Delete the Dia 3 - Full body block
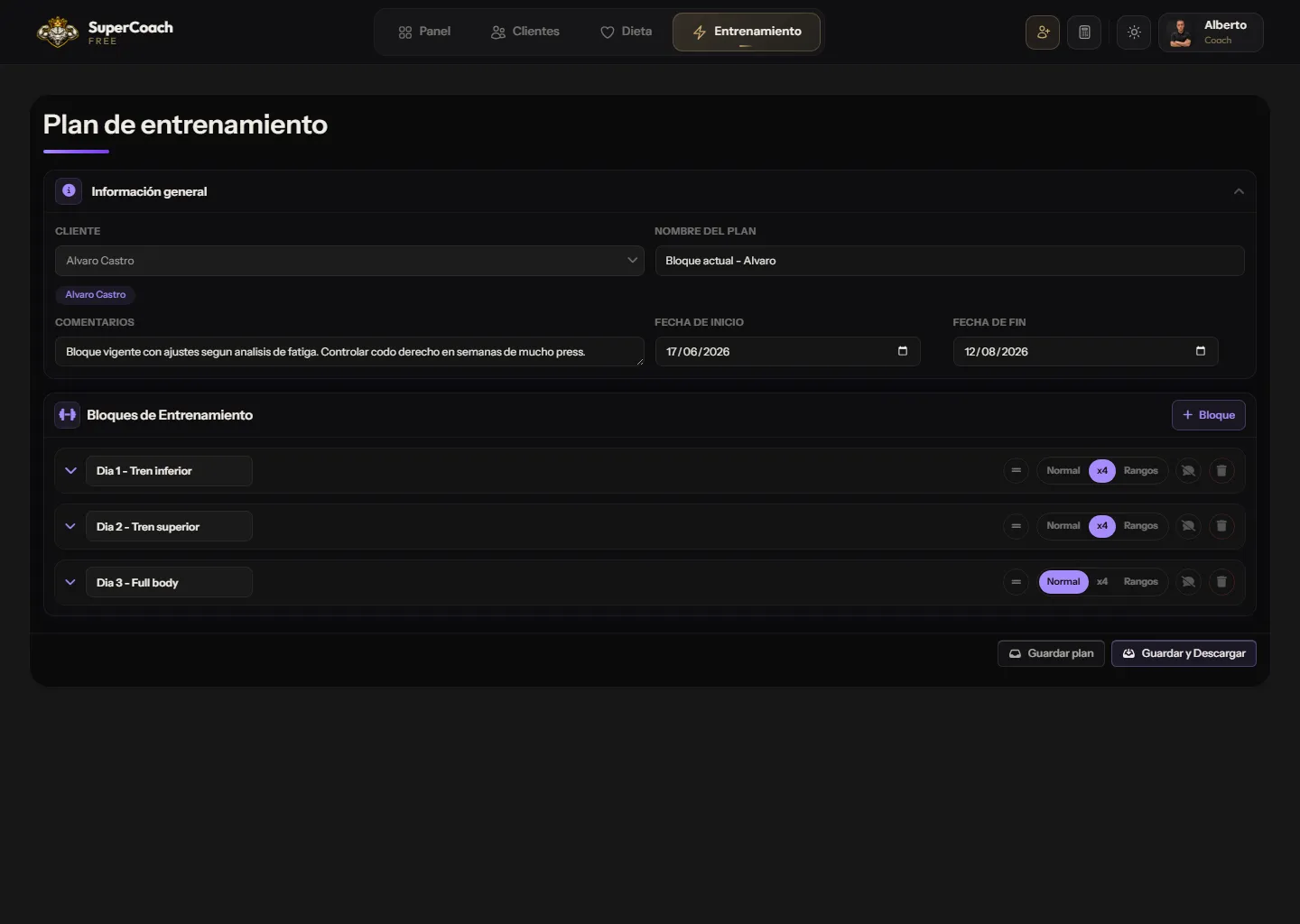Image resolution: width=1300 pixels, height=924 pixels. point(1221,582)
